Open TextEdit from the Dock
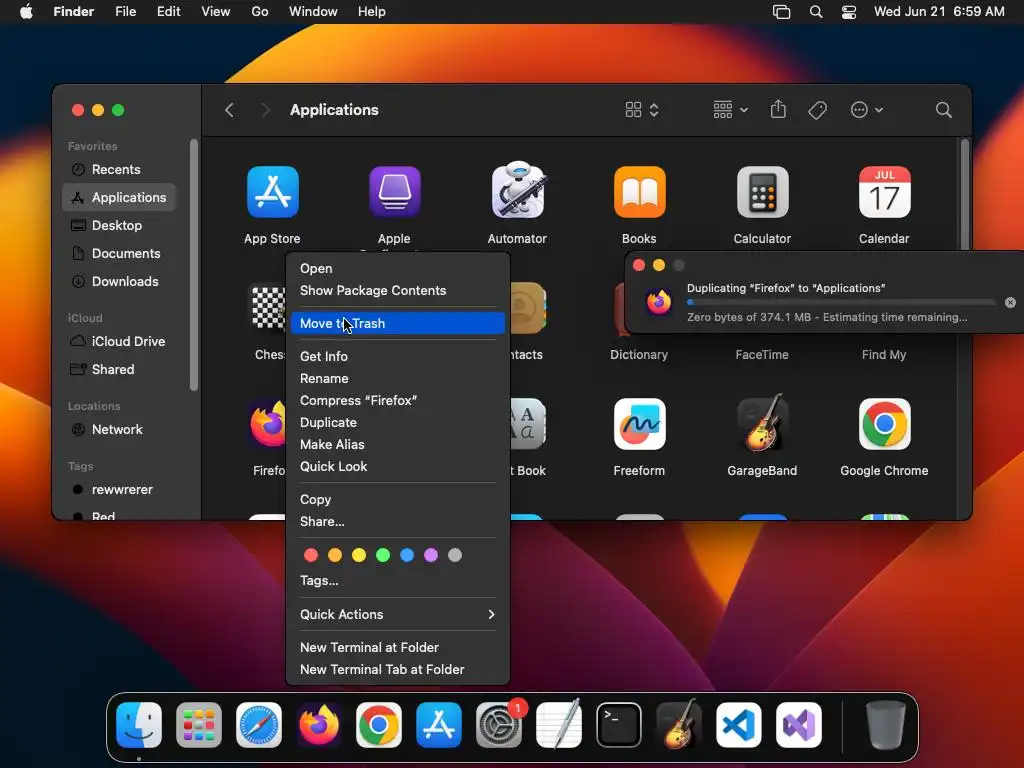The height and width of the screenshot is (768, 1024). click(x=558, y=725)
